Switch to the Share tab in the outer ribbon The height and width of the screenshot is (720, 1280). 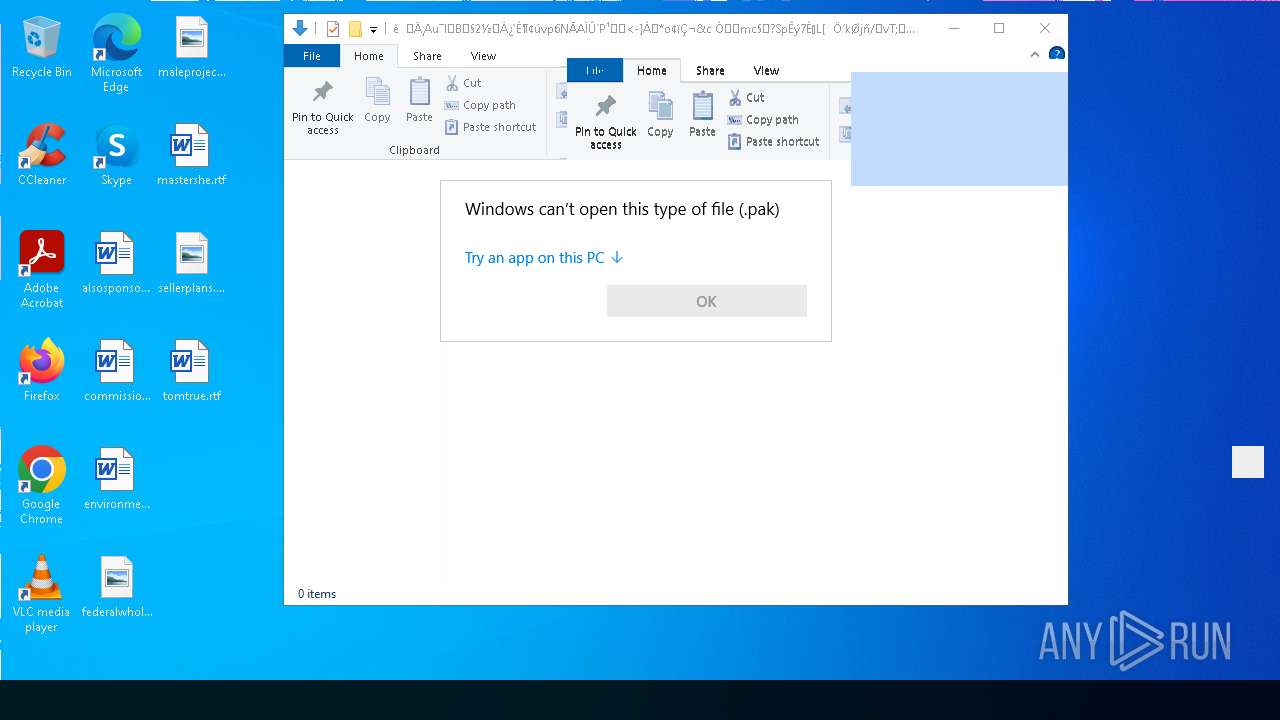(427, 56)
